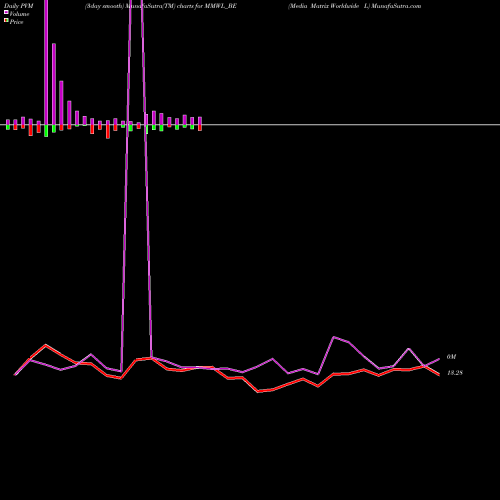This screenshot has height=500, width=500.
Task: Select the 'Price' legend label
Action: 16,22
